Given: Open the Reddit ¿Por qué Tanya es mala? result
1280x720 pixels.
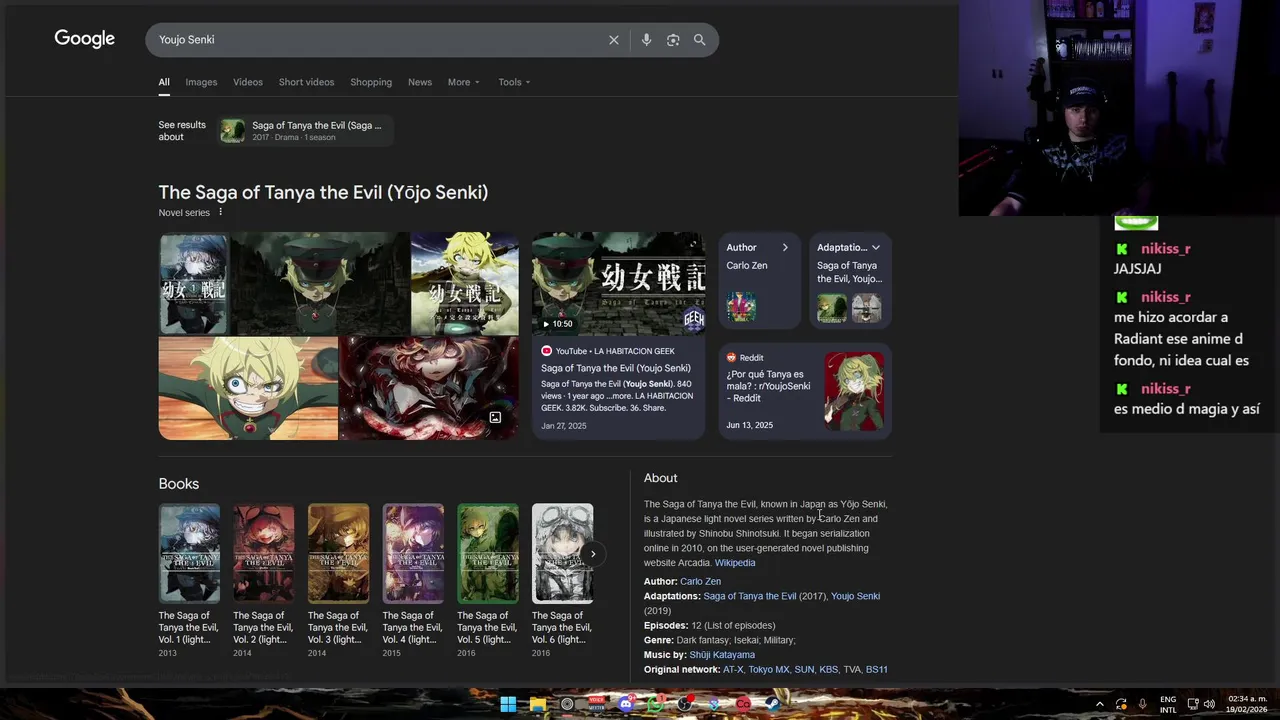Looking at the screenshot, I should [x=768, y=386].
